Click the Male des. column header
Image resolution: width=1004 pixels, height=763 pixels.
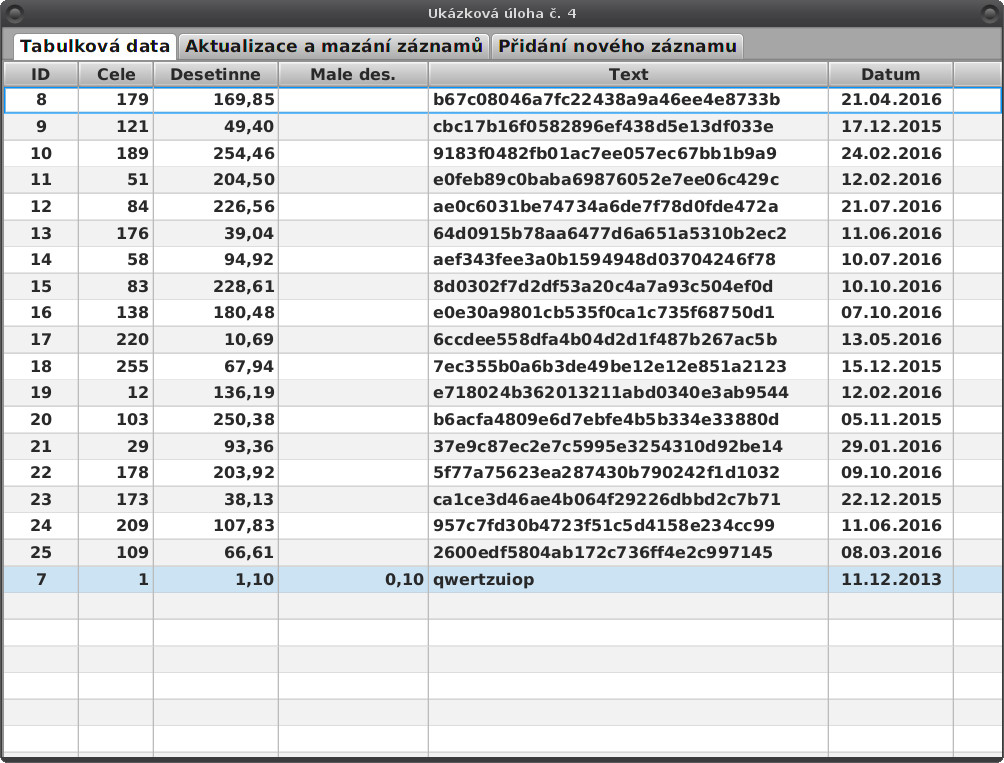pos(353,74)
